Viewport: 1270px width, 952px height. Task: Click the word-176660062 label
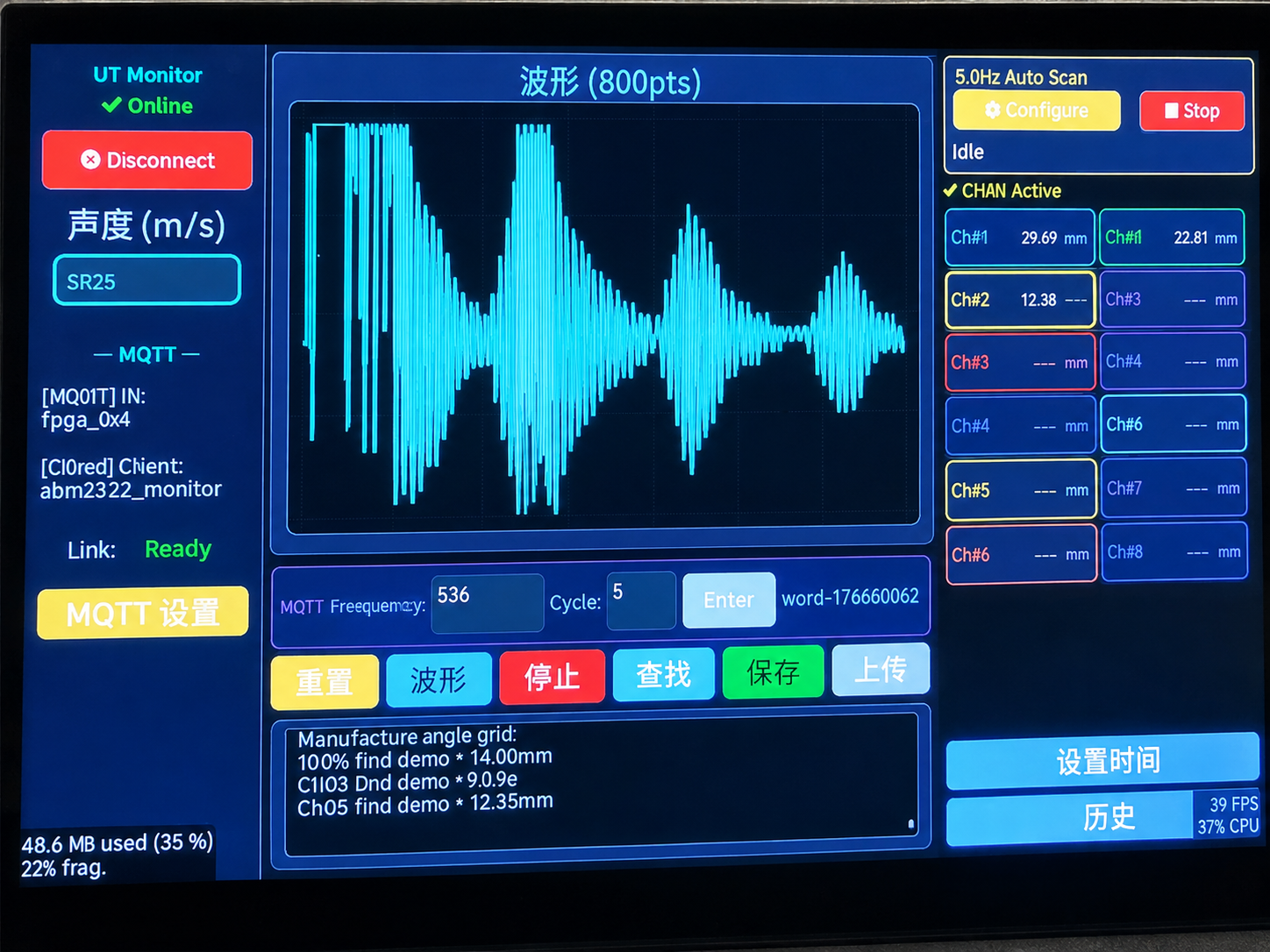coord(850,597)
